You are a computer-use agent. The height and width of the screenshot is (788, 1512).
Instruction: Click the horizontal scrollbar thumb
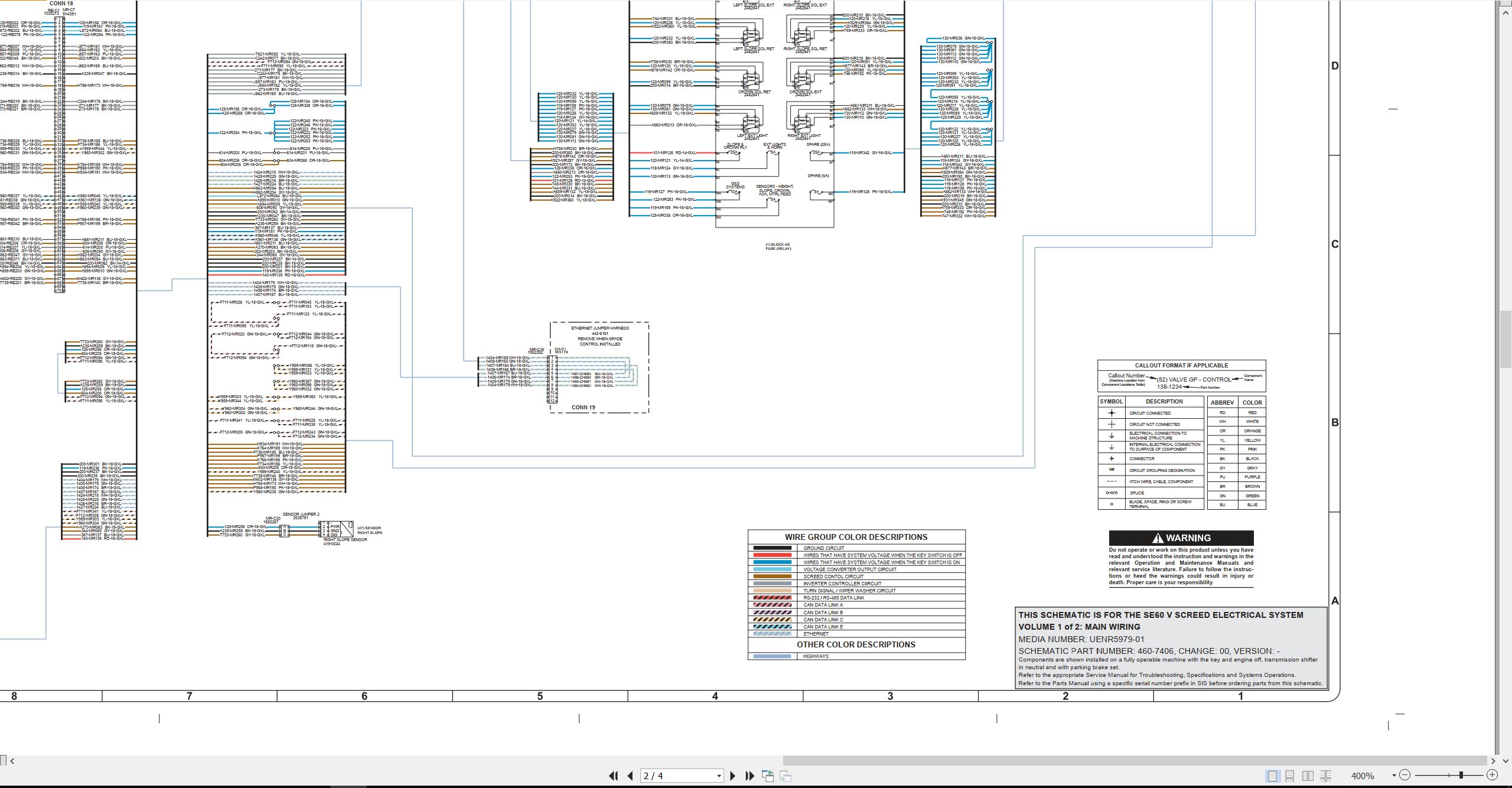(x=1135, y=761)
